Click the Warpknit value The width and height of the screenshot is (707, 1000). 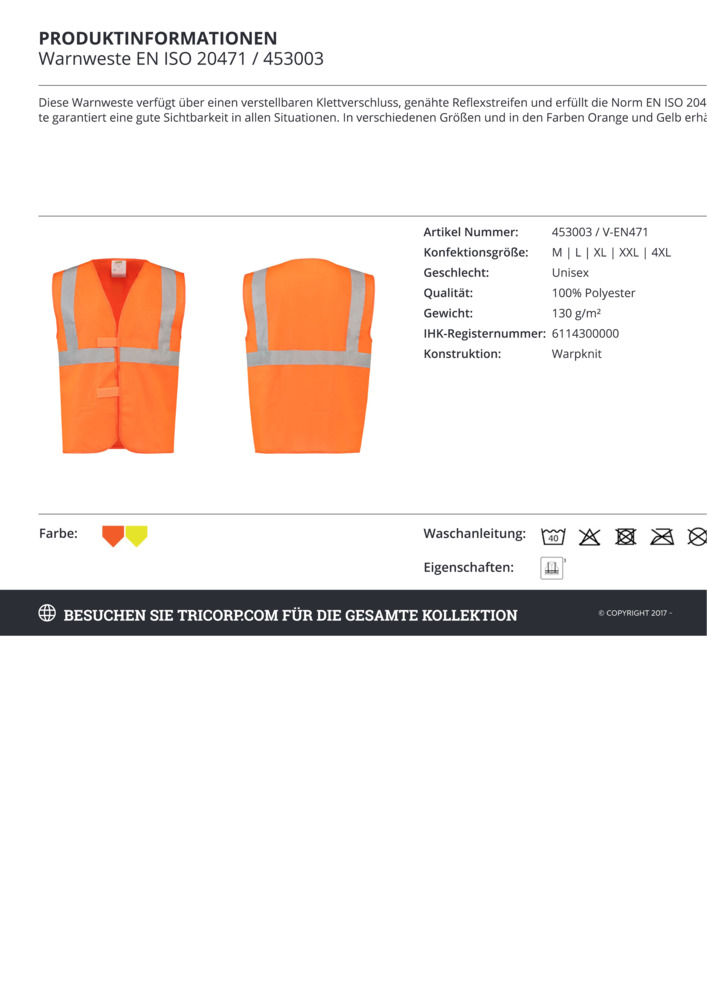tap(576, 354)
